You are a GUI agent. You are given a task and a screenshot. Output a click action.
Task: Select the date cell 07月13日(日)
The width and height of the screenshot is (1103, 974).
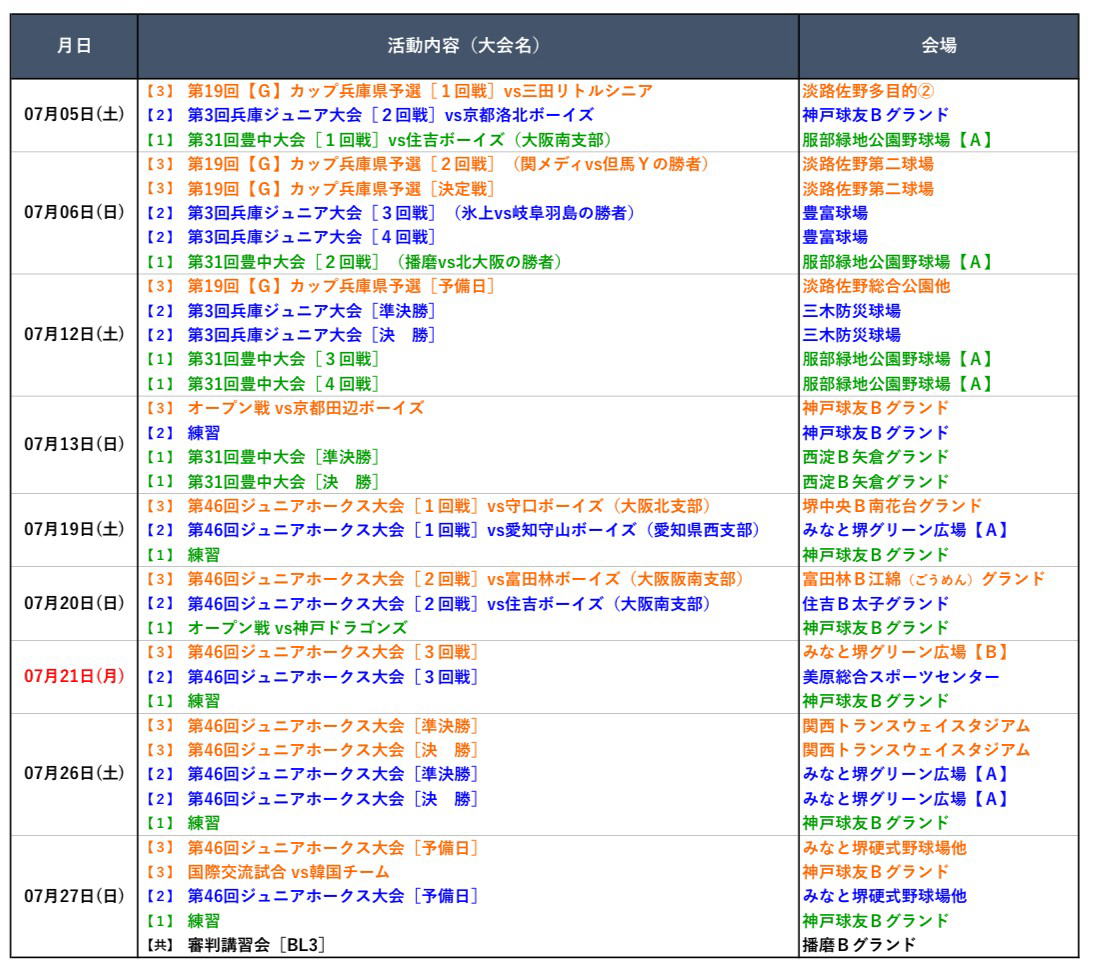(74, 444)
